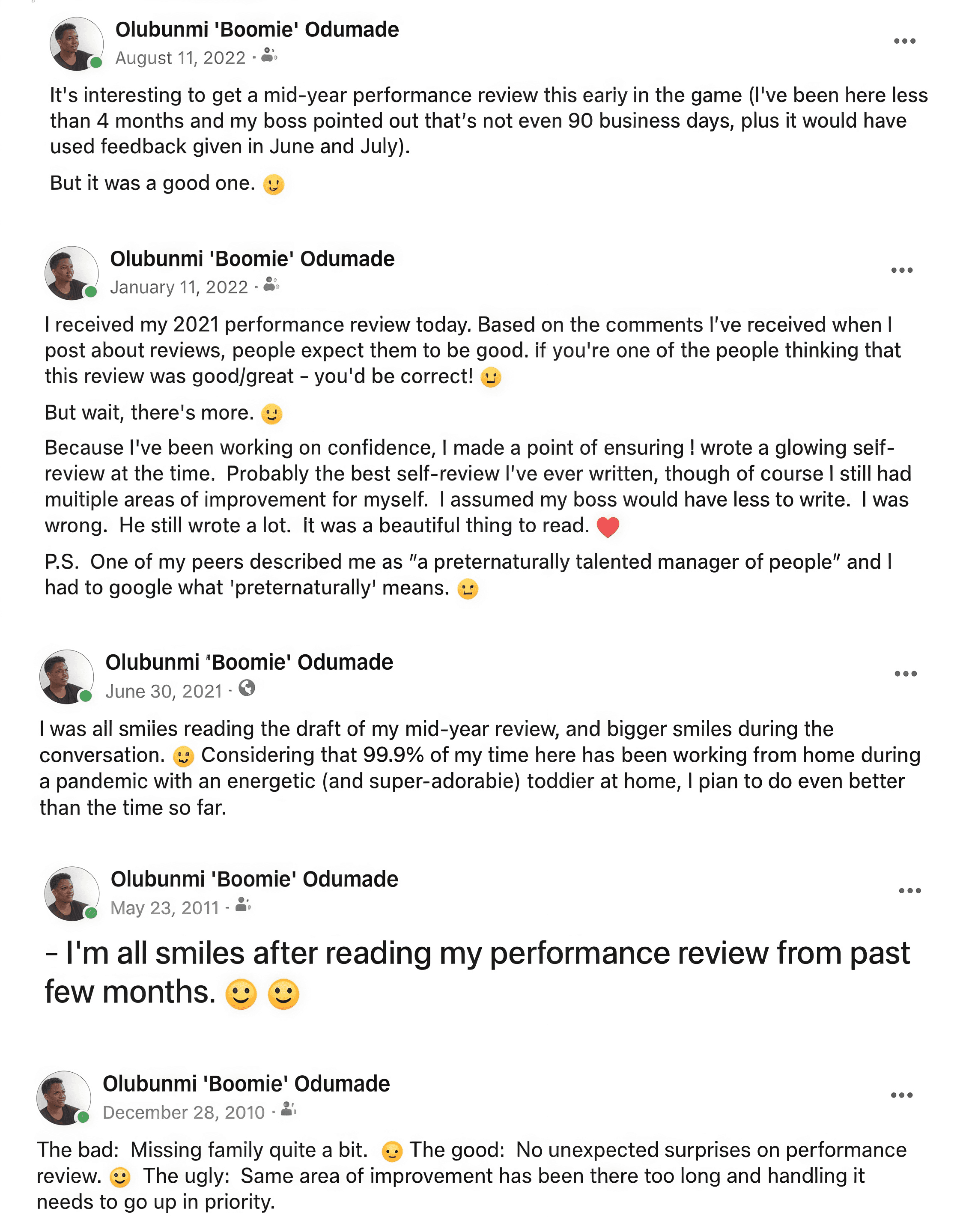This screenshot has width=975, height=1232.
Task: Click friends audience icon on May 23, 2011 post
Action: click(243, 905)
